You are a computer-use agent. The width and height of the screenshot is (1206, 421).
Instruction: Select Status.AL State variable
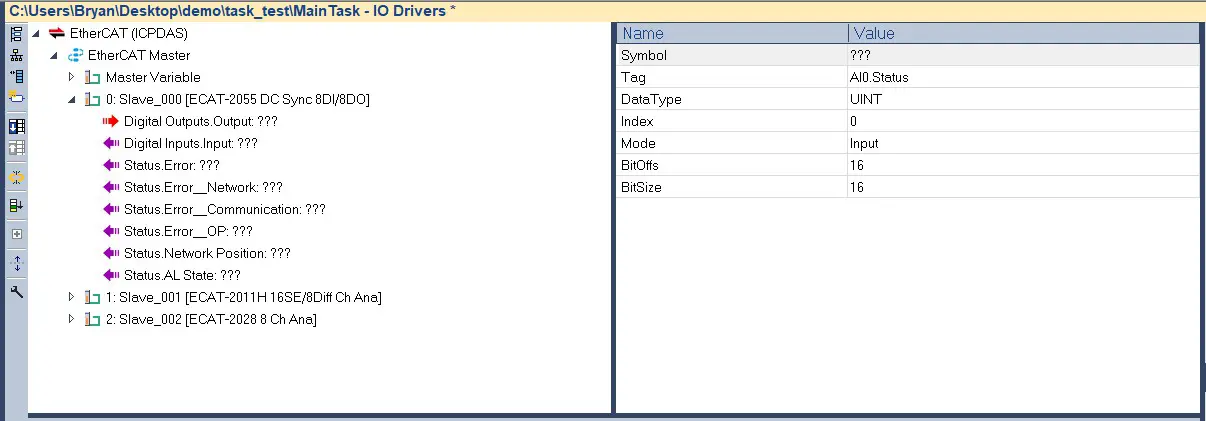[x=182, y=275]
